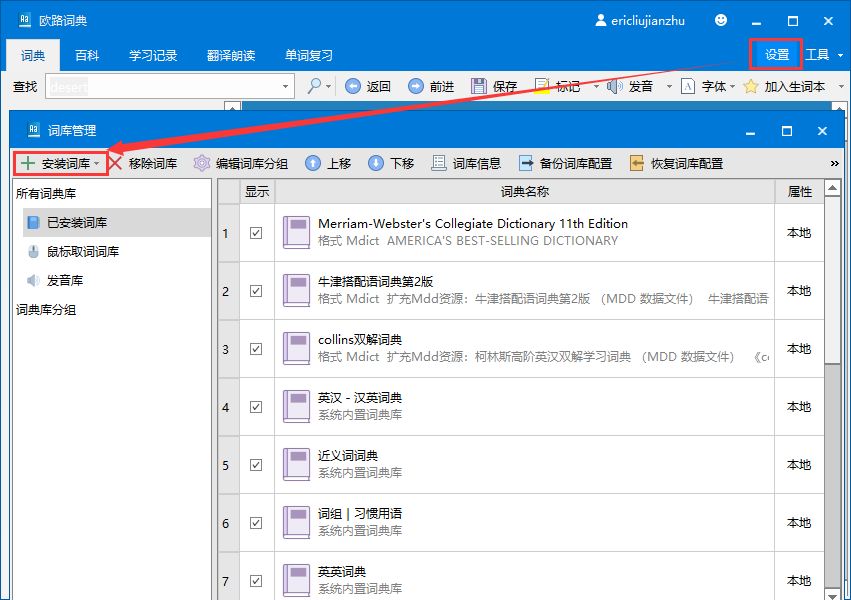Toggle display checkbox for 英汉 - 汉英词典

tap(256, 407)
